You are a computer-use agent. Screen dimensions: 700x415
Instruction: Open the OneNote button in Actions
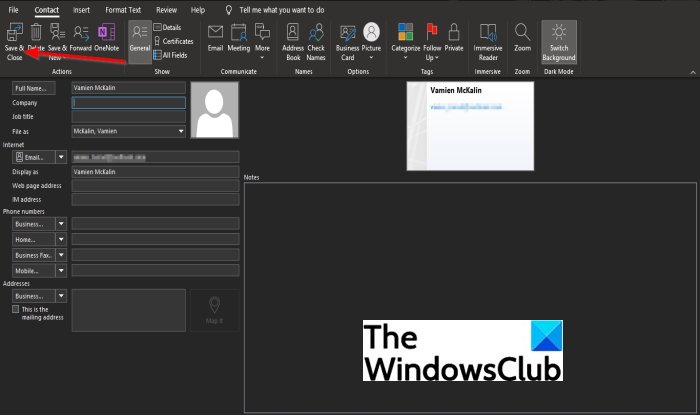(x=106, y=37)
